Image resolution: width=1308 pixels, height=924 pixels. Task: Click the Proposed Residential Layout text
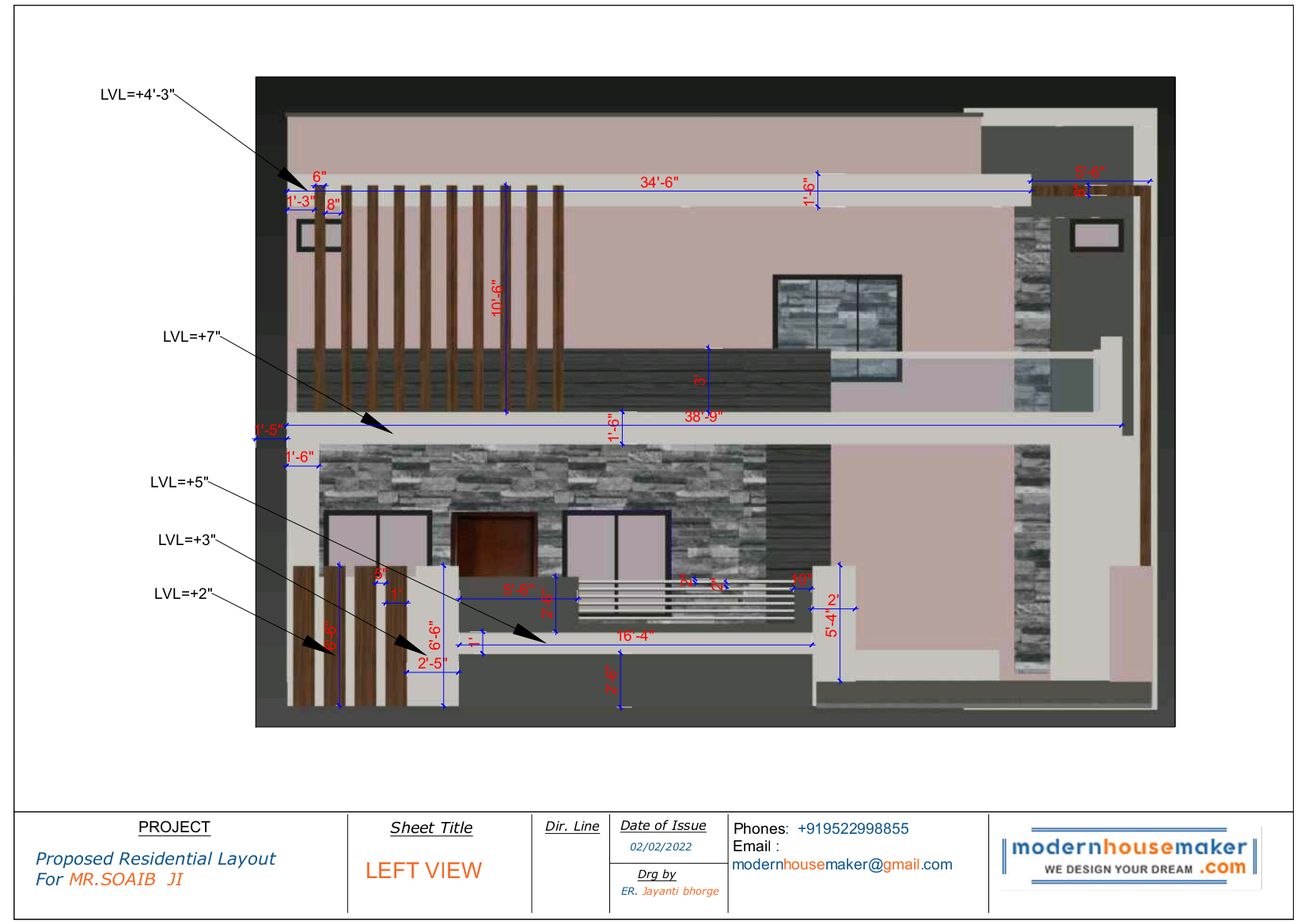155,859
